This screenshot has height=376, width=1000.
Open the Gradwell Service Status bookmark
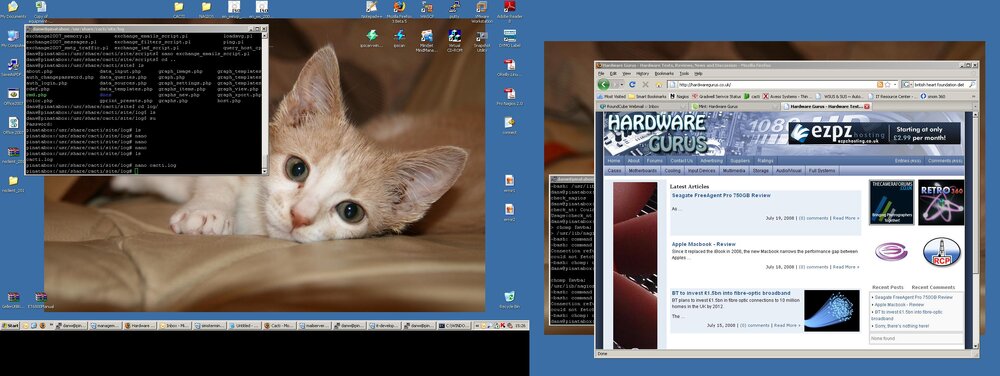[x=719, y=96]
